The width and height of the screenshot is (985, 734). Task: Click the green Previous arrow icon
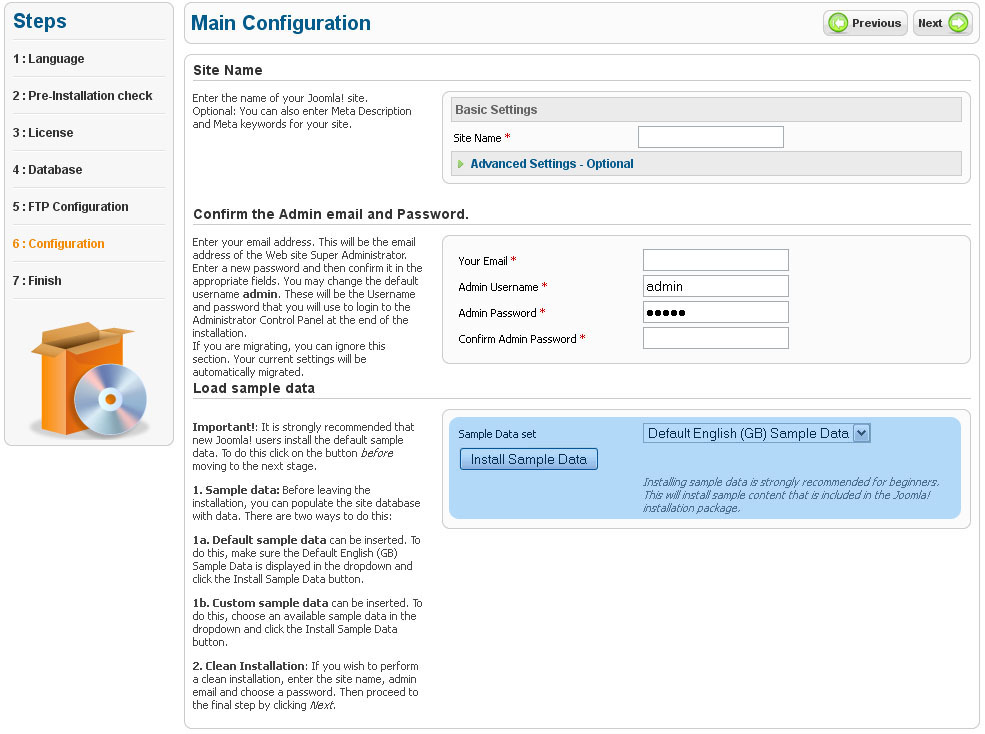point(838,23)
